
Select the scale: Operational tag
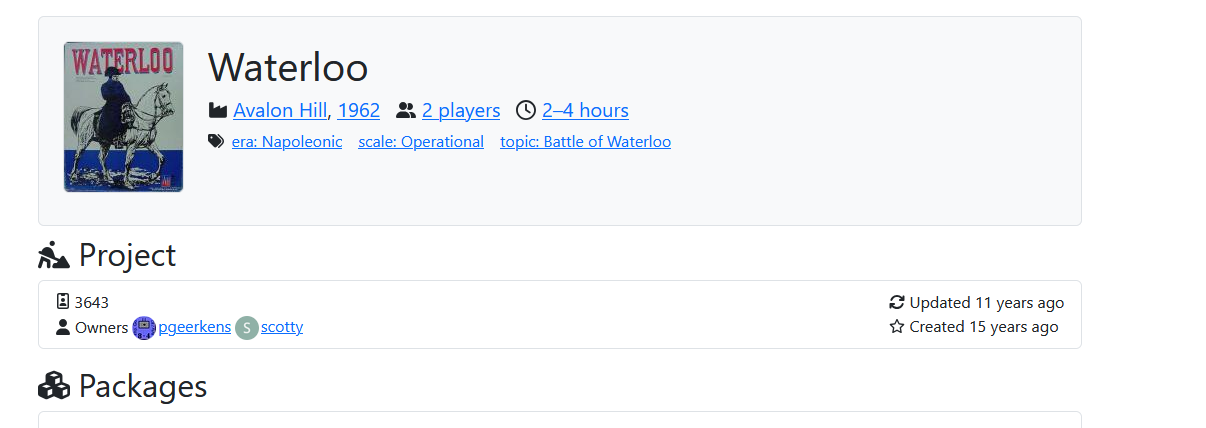[421, 142]
